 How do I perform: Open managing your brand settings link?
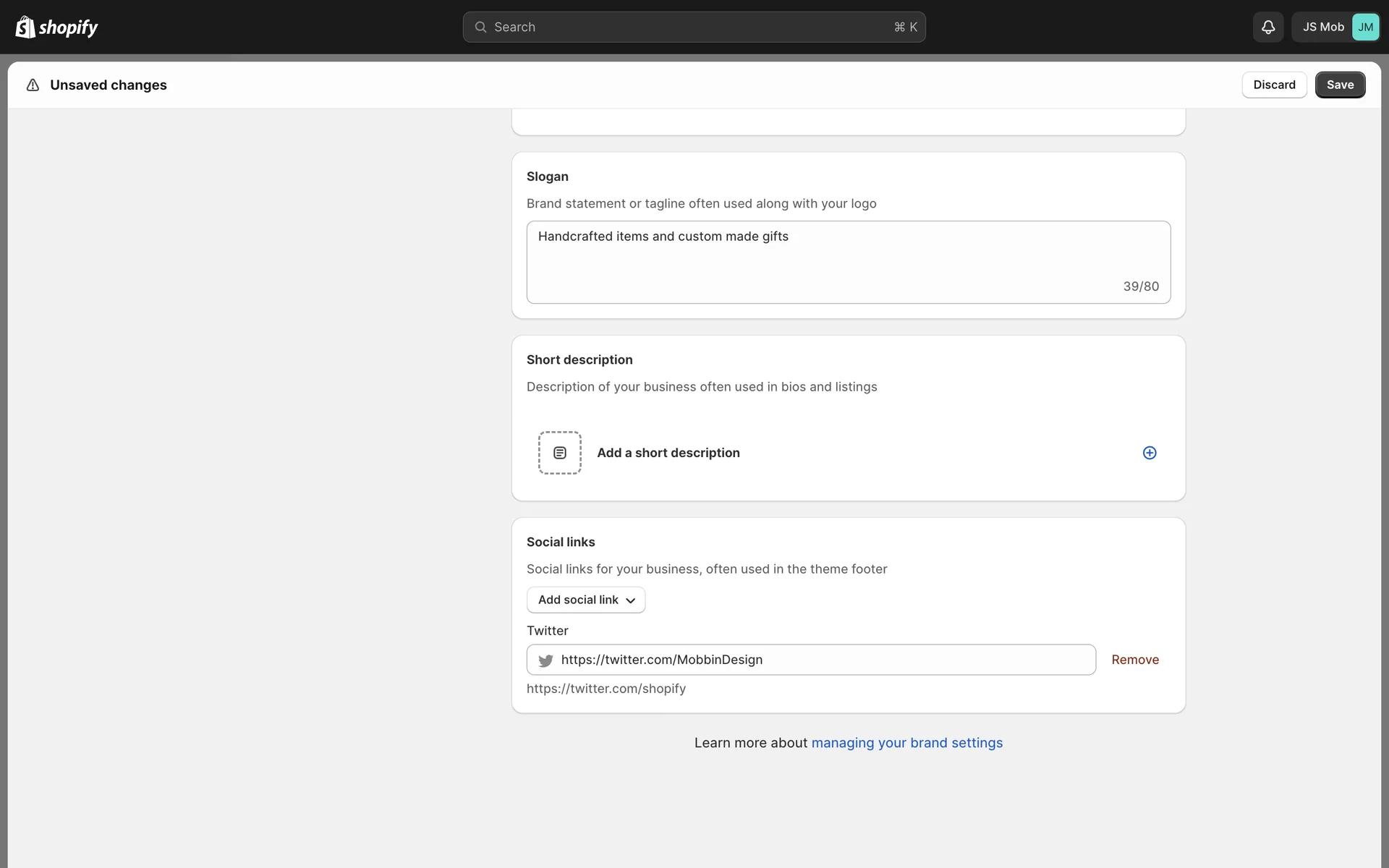[906, 743]
